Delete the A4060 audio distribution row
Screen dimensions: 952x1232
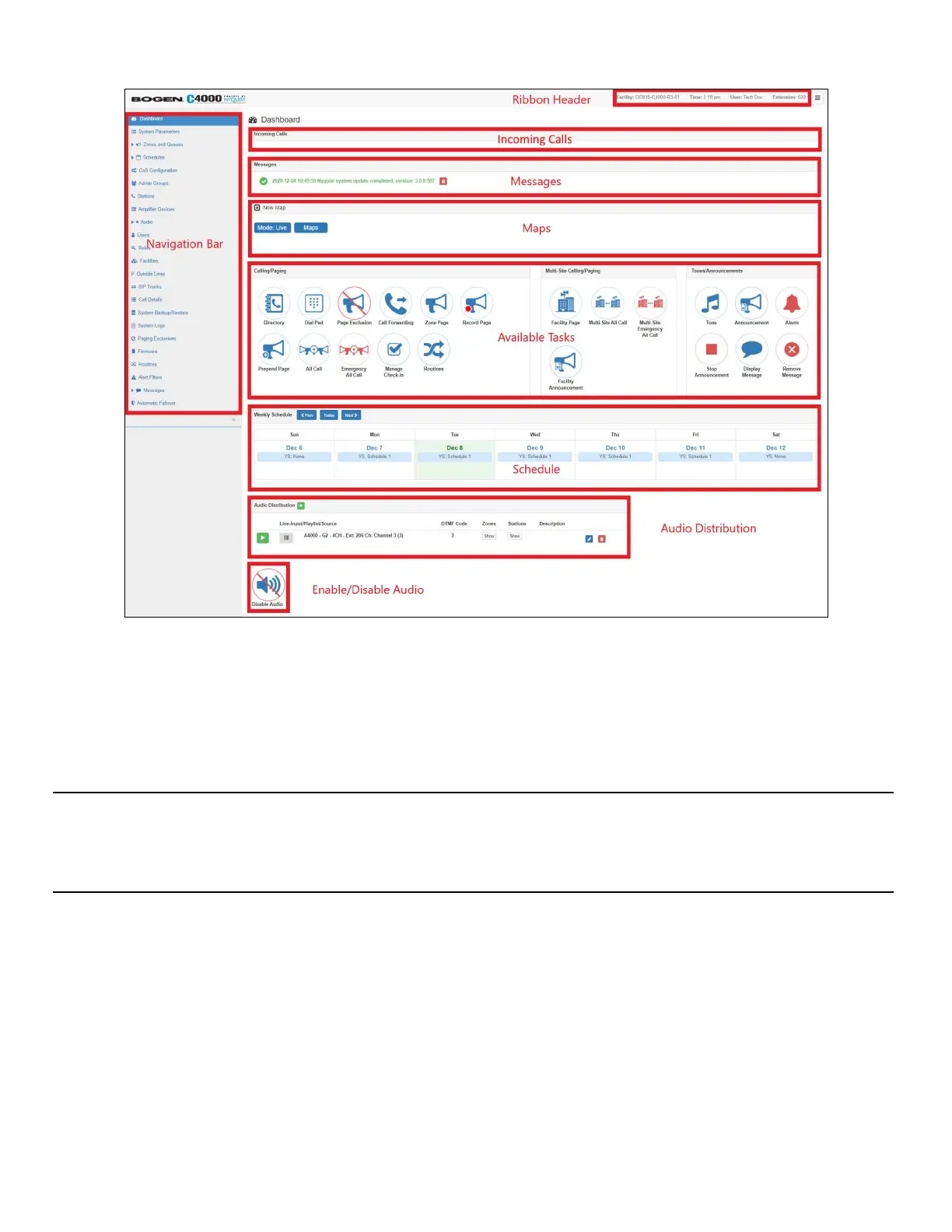coord(601,538)
